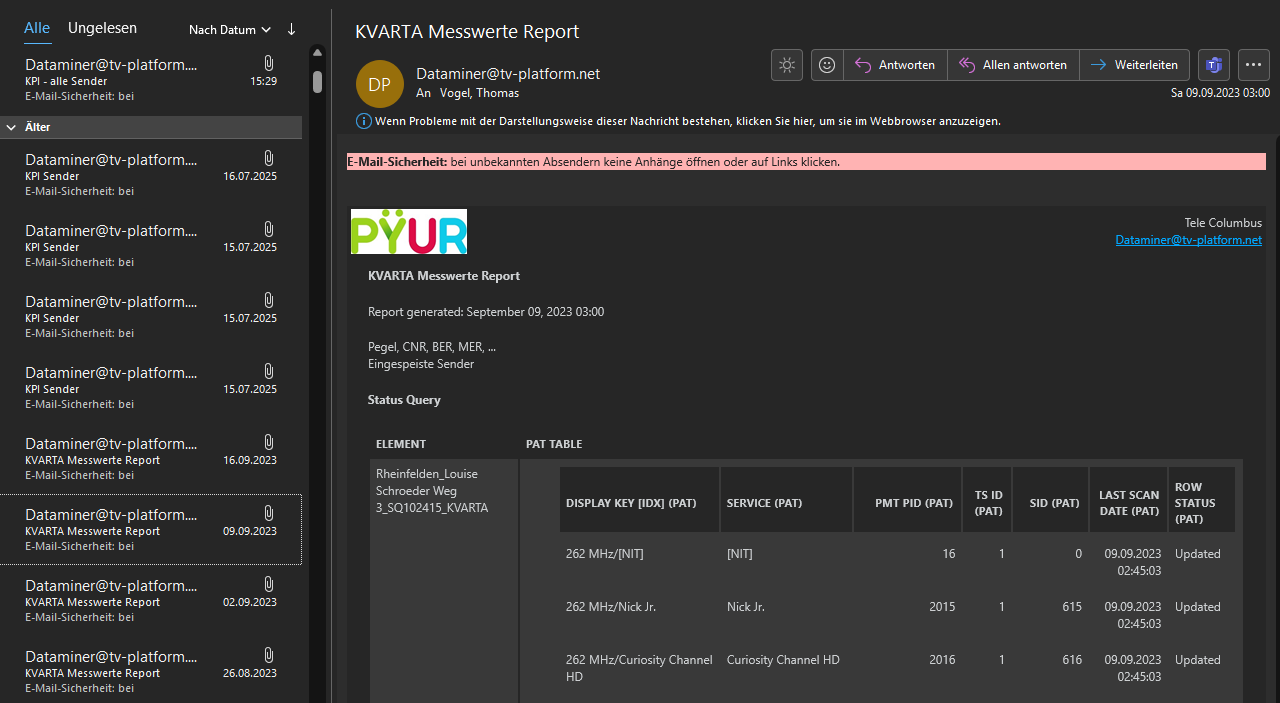Click attachment paperclip on 16.07.2025 mail
The image size is (1280, 703).
click(268, 159)
